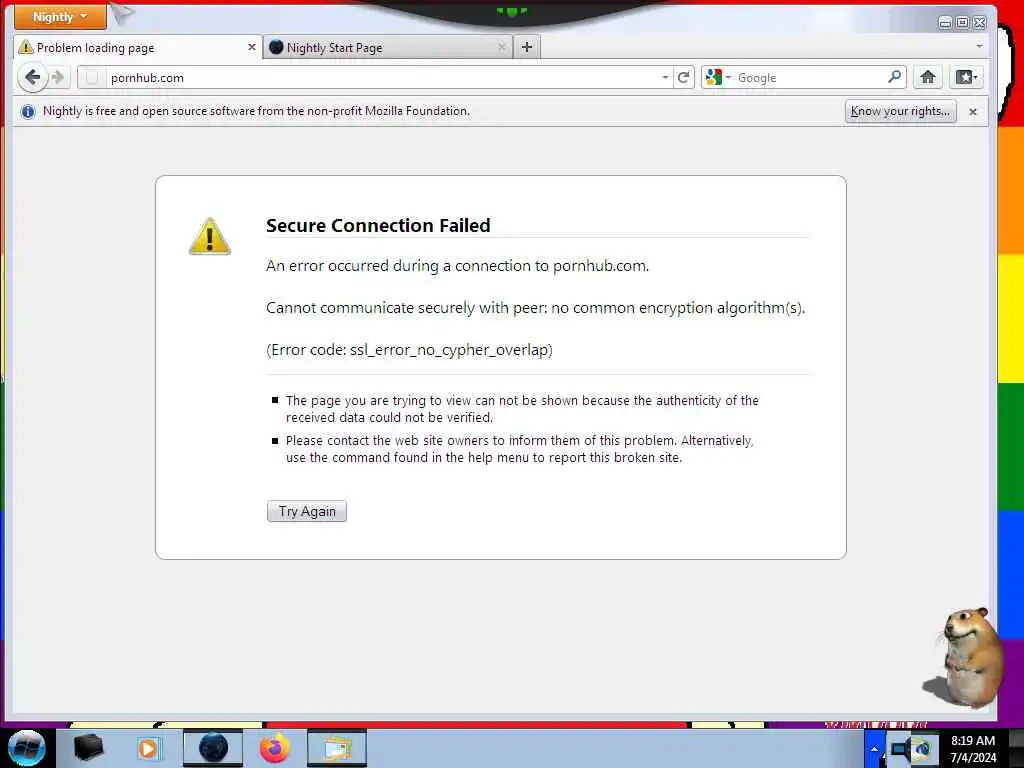Click the yellow warning triangle icon
1024x768 pixels.
pos(210,236)
